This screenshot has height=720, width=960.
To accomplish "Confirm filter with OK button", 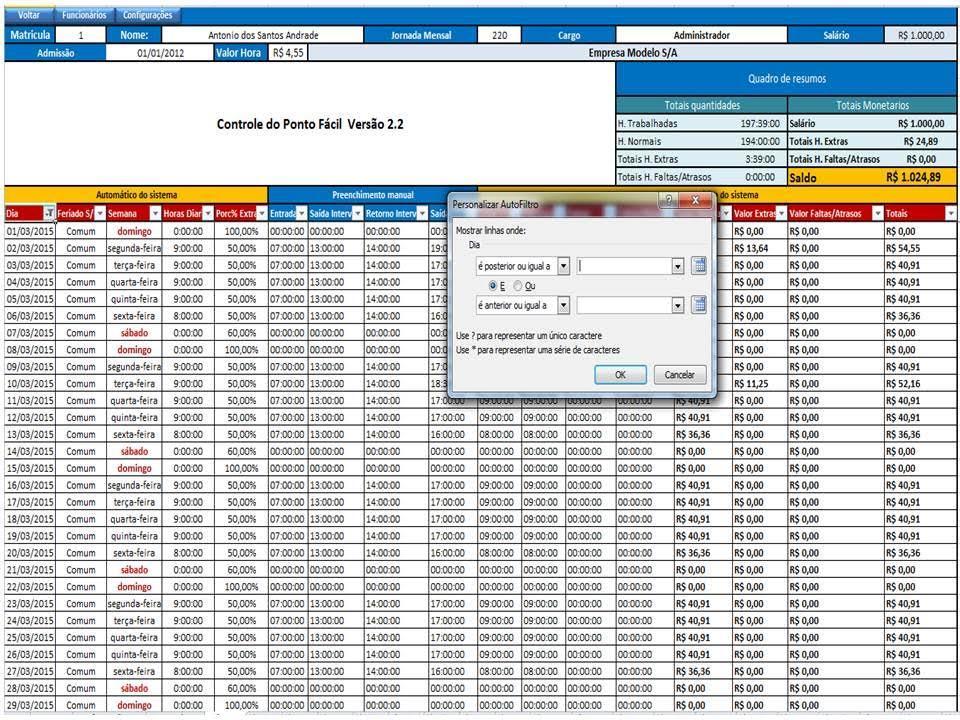I will click(x=620, y=375).
